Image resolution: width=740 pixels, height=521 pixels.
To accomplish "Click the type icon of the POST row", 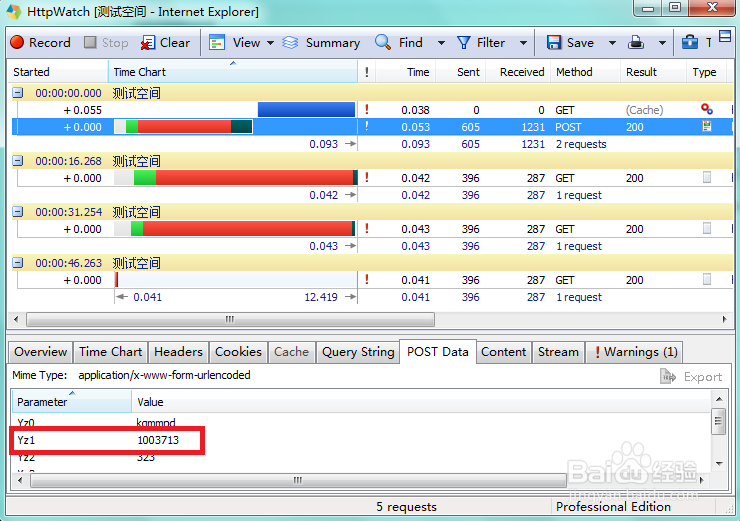I will tap(707, 126).
